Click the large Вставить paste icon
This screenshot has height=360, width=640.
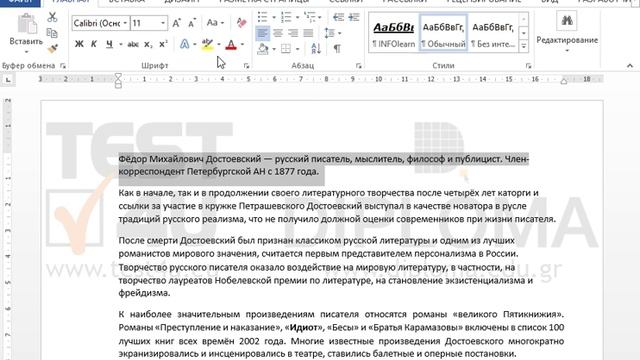(x=27, y=24)
